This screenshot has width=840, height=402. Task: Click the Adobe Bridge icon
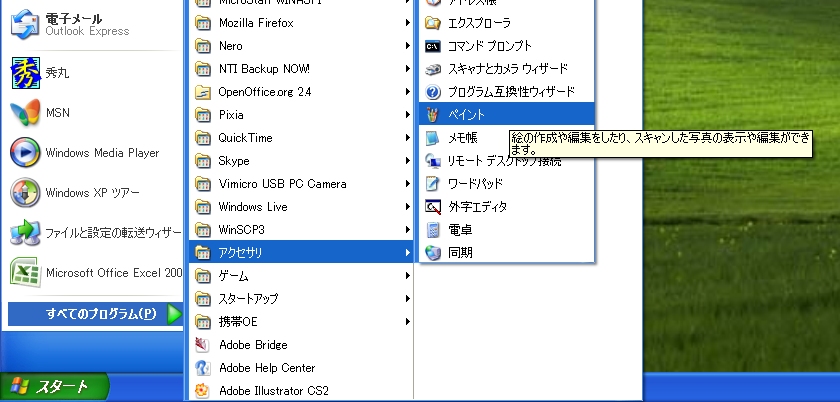point(202,345)
